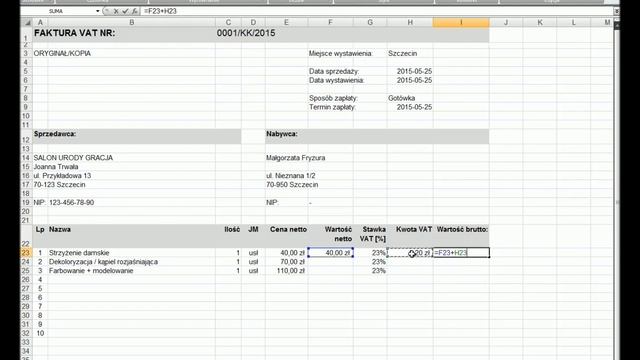Select column F header
The image size is (640, 360).
[x=330, y=22]
